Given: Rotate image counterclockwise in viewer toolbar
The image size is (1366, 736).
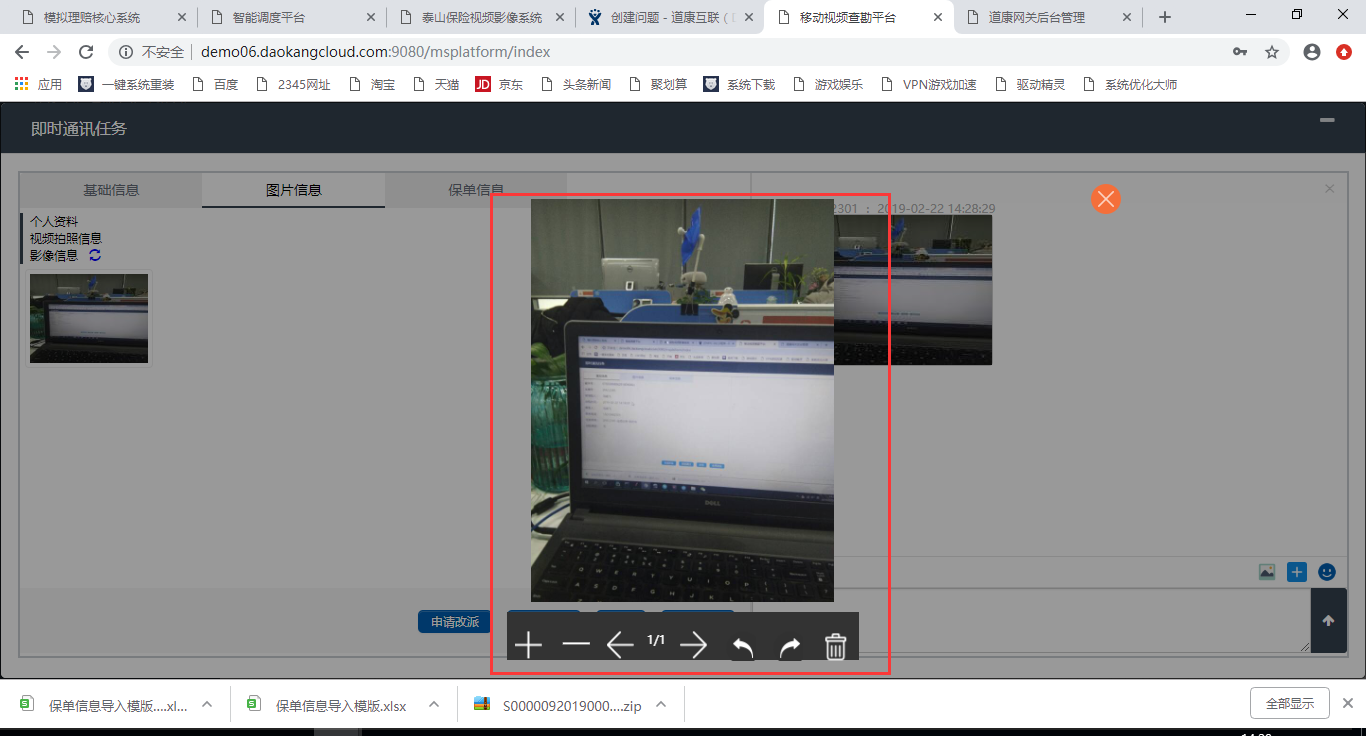Looking at the screenshot, I should (x=742, y=648).
